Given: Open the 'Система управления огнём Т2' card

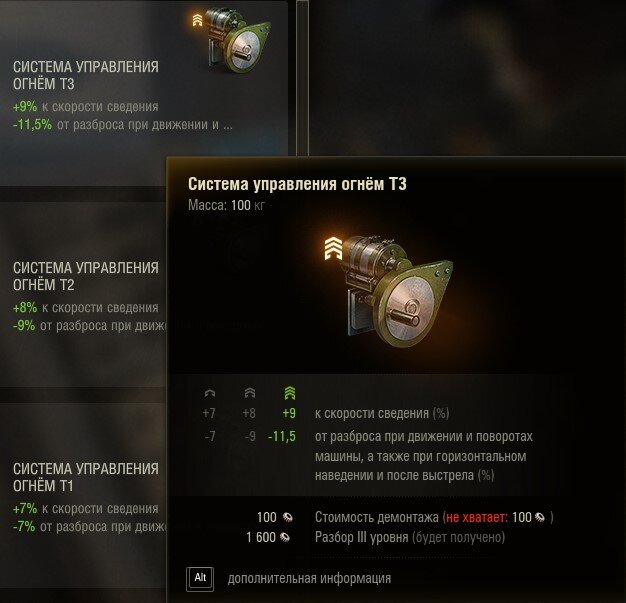Looking at the screenshot, I should pyautogui.click(x=83, y=294).
